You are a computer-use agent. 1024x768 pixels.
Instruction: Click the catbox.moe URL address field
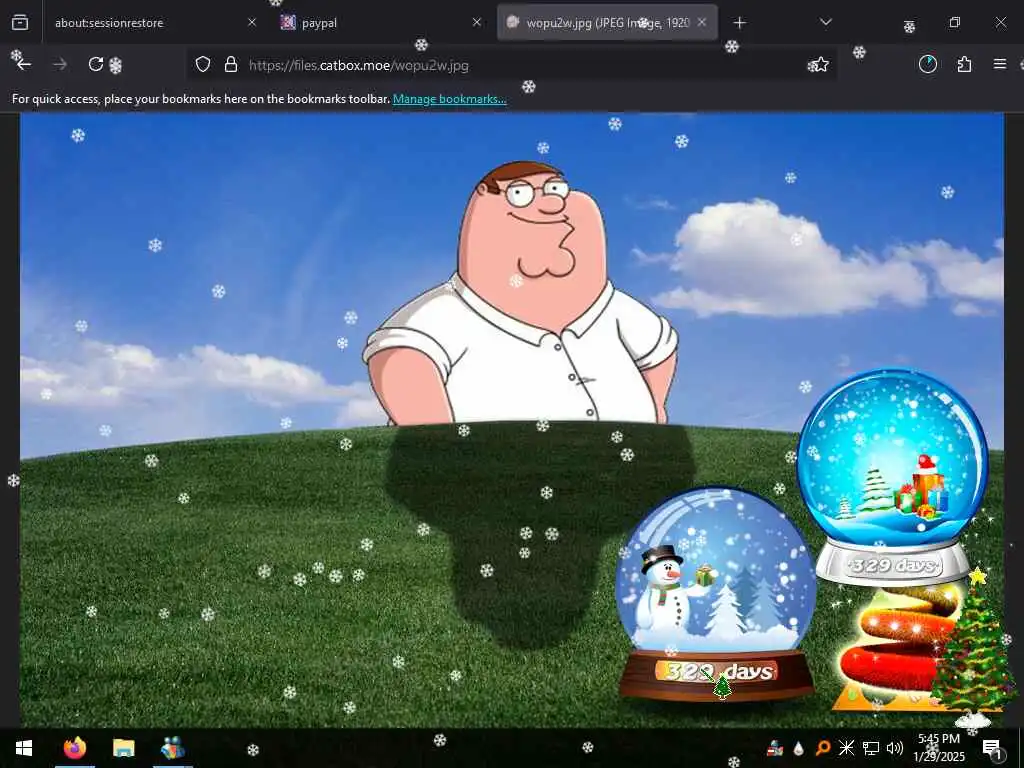511,65
